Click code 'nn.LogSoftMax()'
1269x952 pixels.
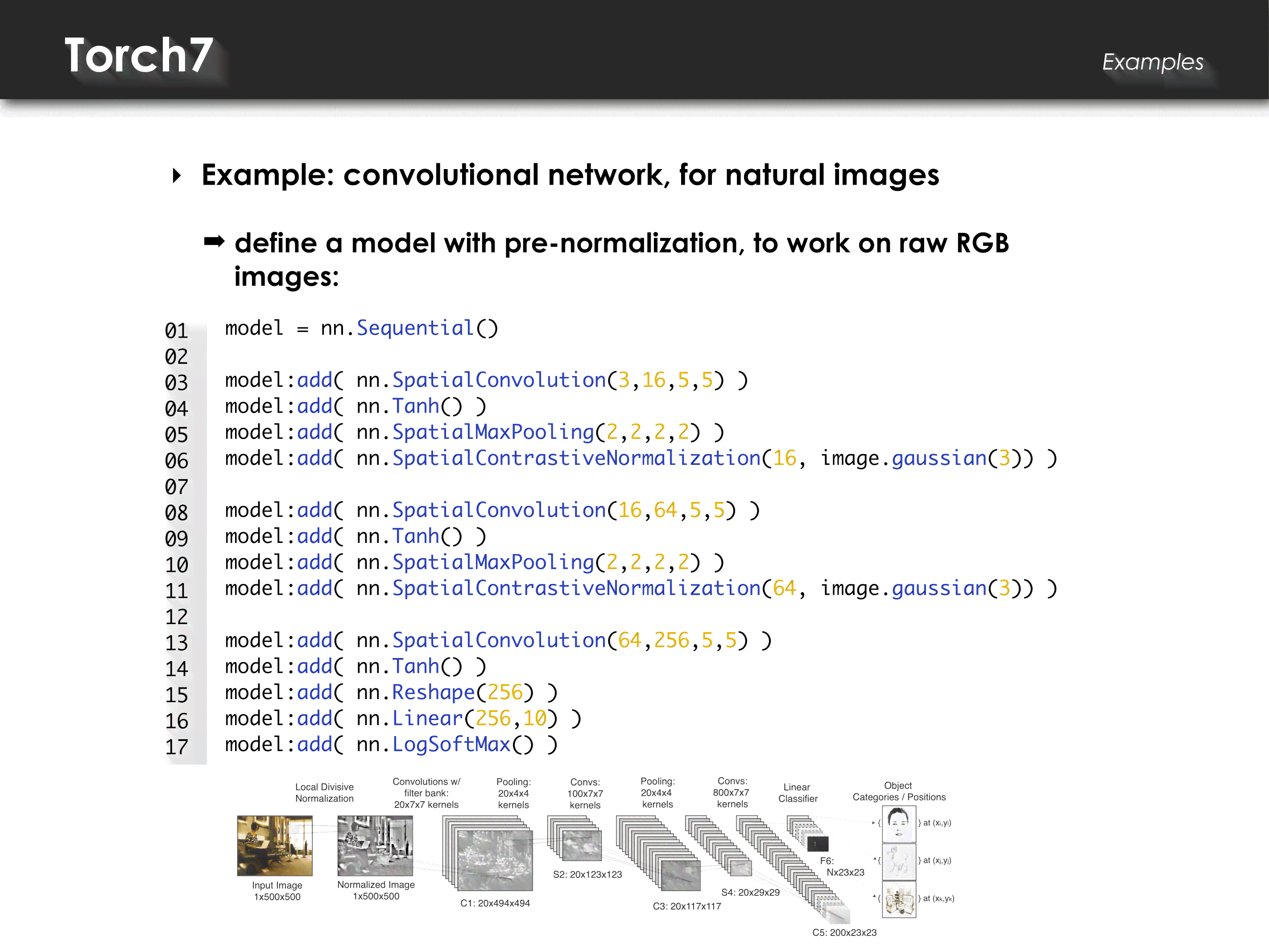tap(445, 745)
